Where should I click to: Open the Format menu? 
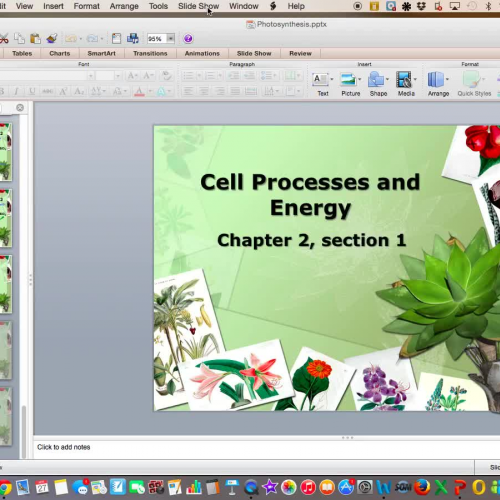(86, 6)
